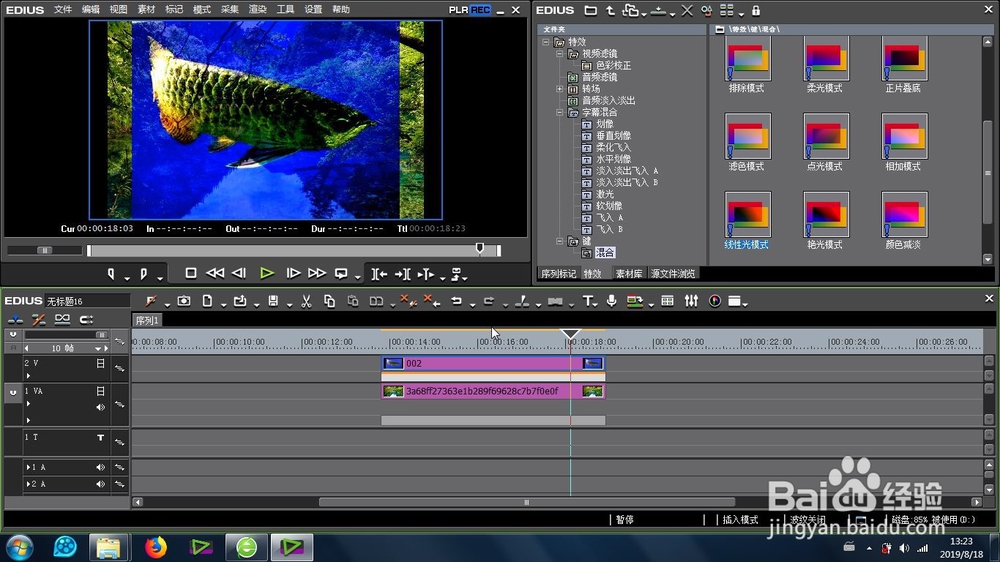
Task: Click the microphone voice-over icon
Action: 611,300
